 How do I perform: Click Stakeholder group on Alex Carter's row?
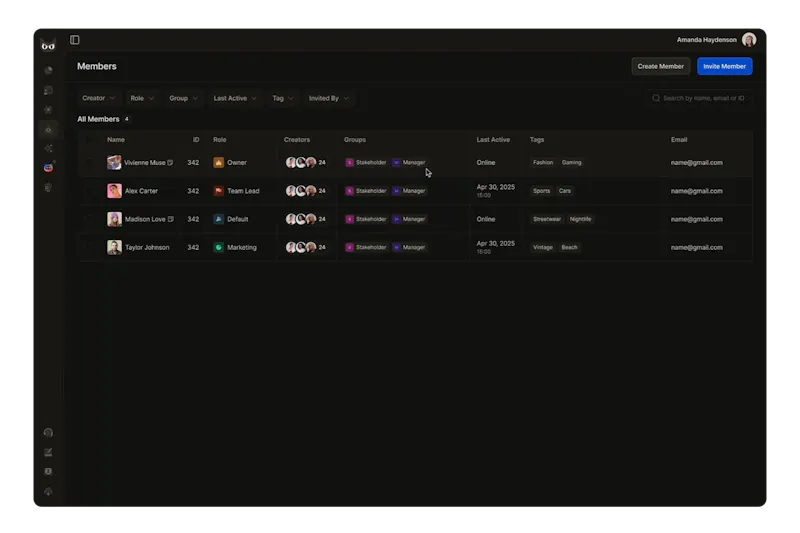pyautogui.click(x=366, y=191)
